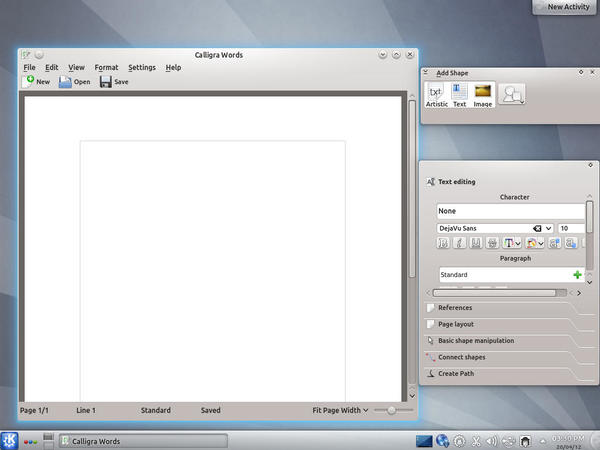Screen dimensions: 600x450
Task: Open the Fit Page Width zoom dropdown
Action: (x=340, y=410)
